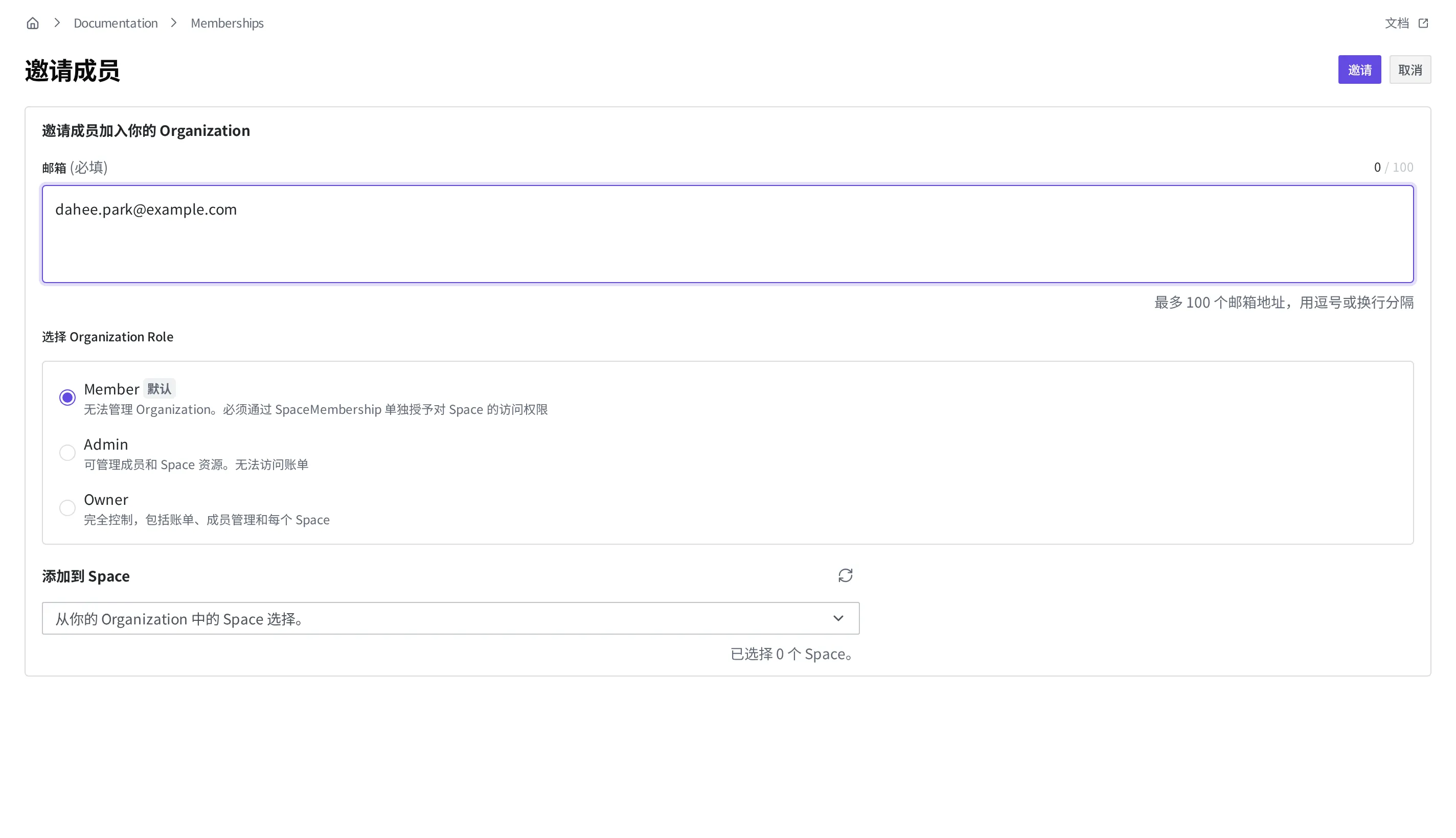Viewport: 1456px width, 838px height.
Task: Click the text "已选择 0 个 Space。"
Action: coord(791,655)
